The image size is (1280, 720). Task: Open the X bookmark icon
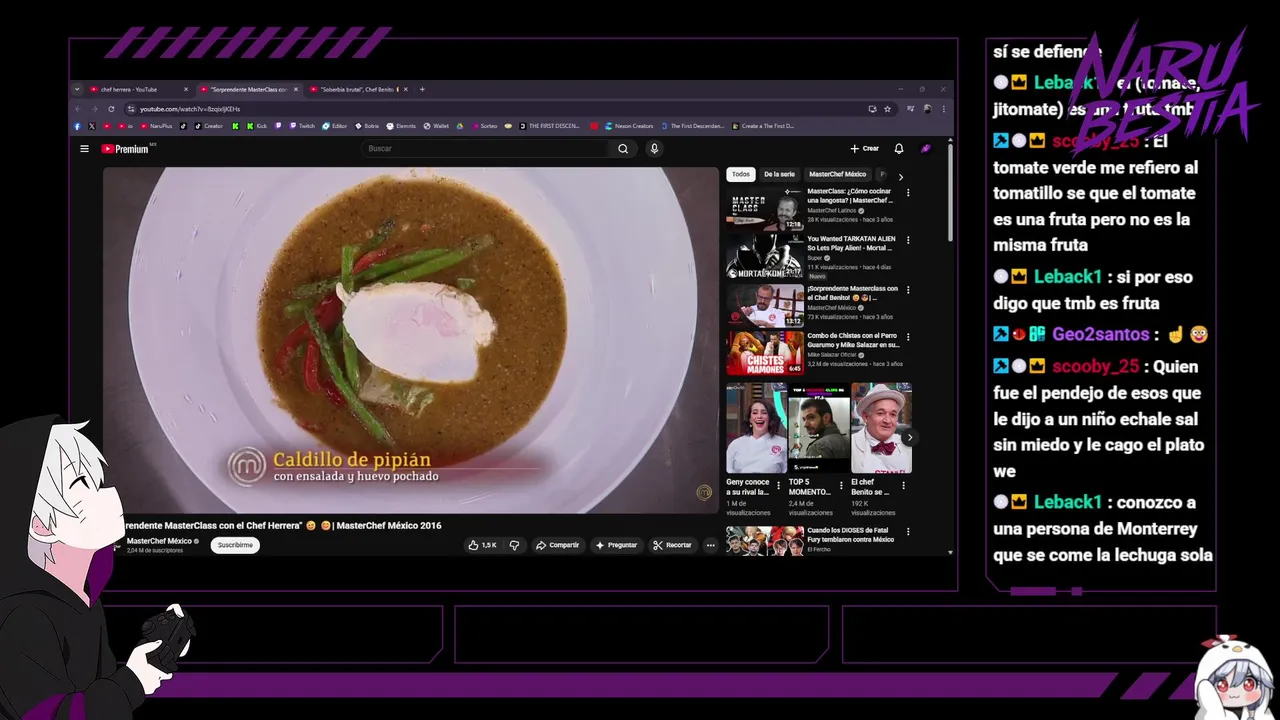click(92, 126)
